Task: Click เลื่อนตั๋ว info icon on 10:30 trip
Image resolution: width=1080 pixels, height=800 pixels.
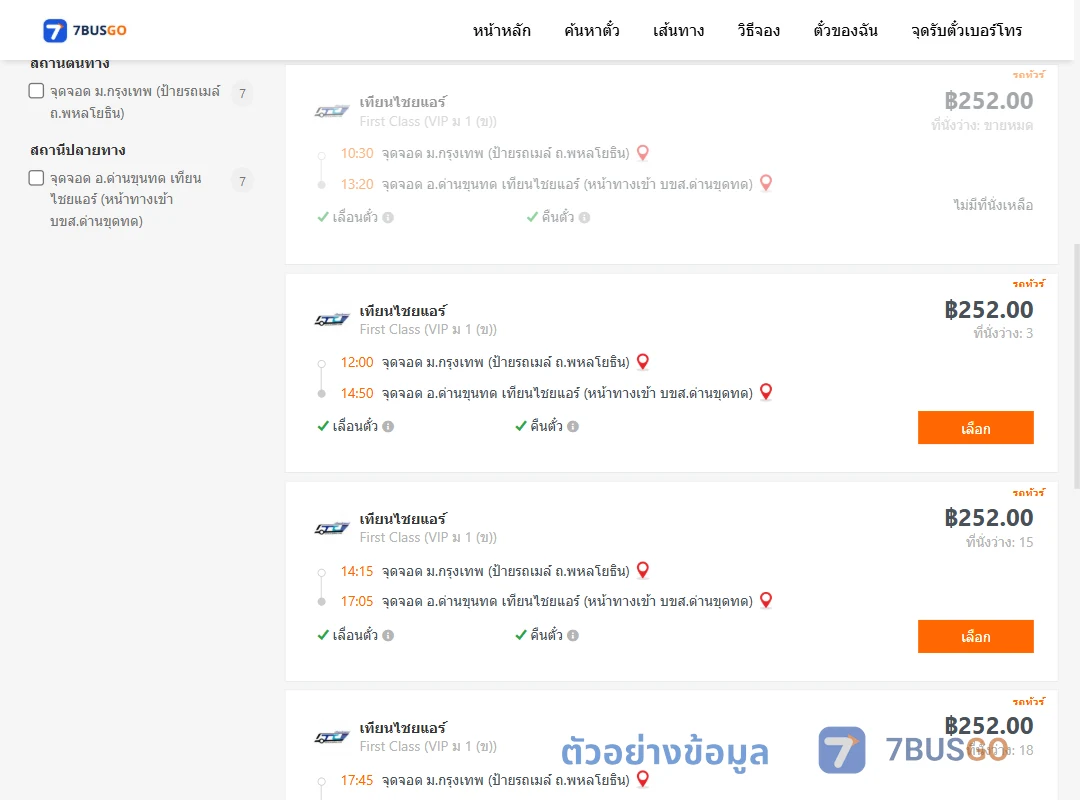Action: point(388,218)
